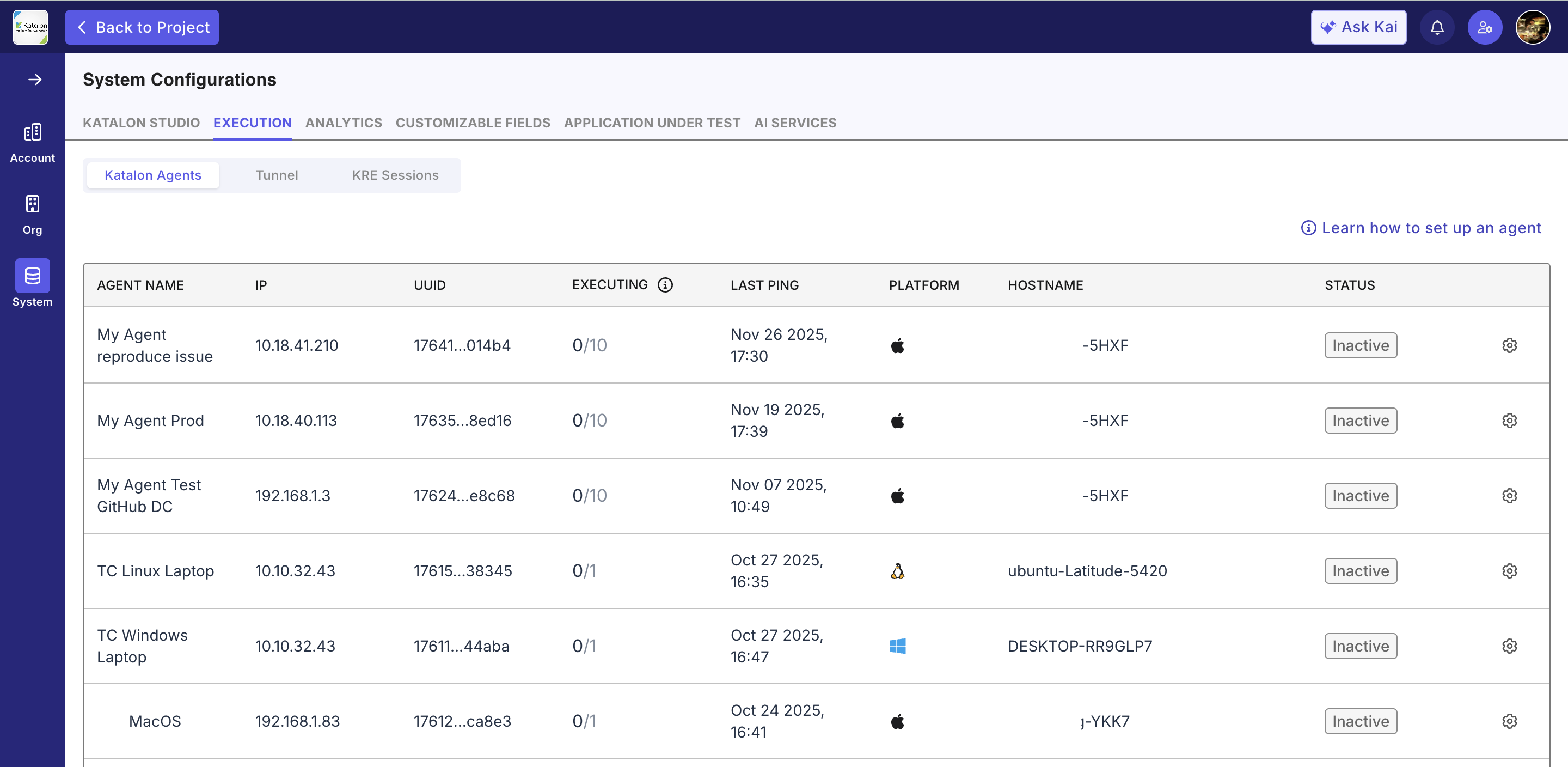
Task: Expand the collapsed sidebar with the arrow
Action: (35, 79)
